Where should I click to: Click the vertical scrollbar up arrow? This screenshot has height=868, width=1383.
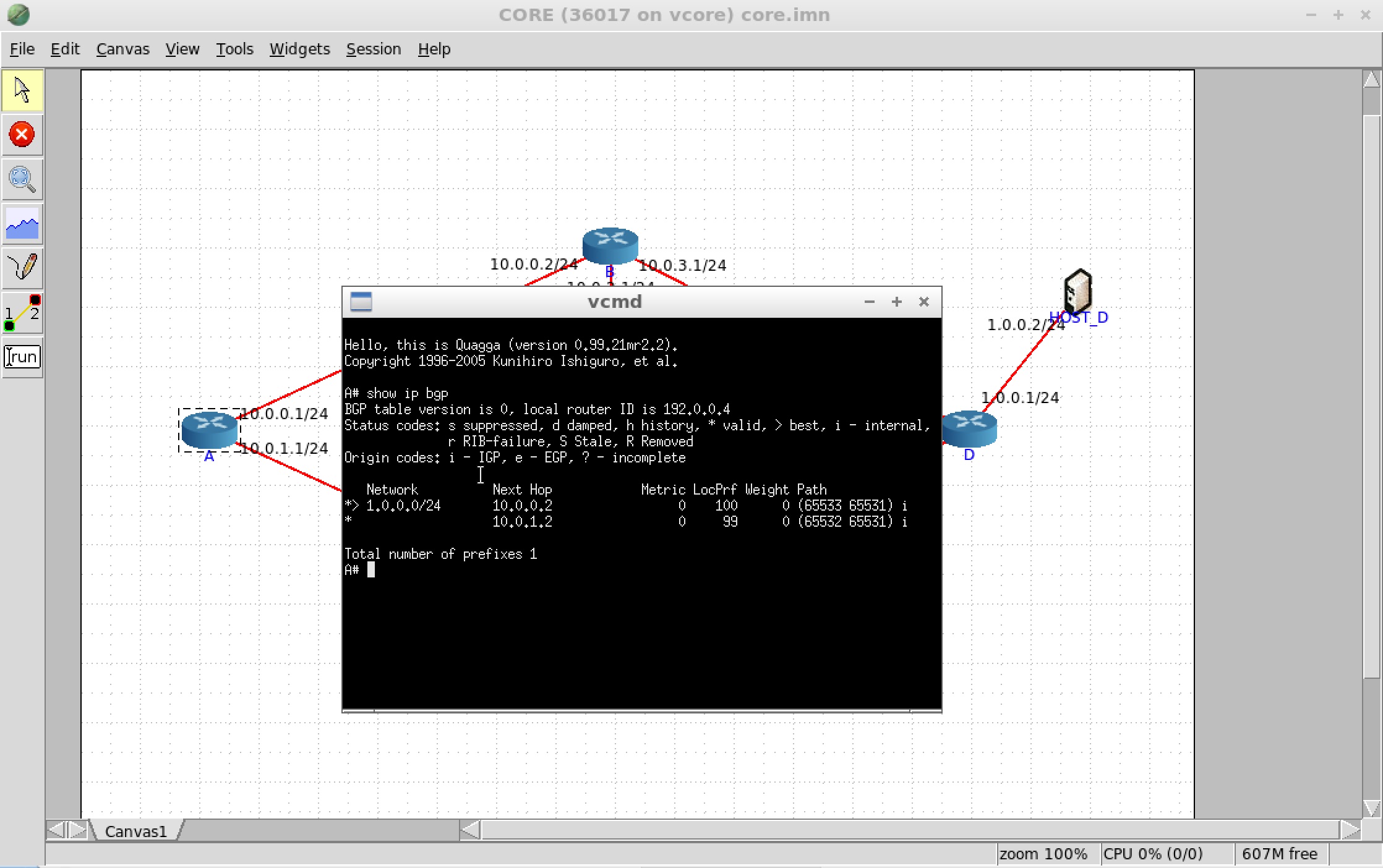pyautogui.click(x=1371, y=80)
